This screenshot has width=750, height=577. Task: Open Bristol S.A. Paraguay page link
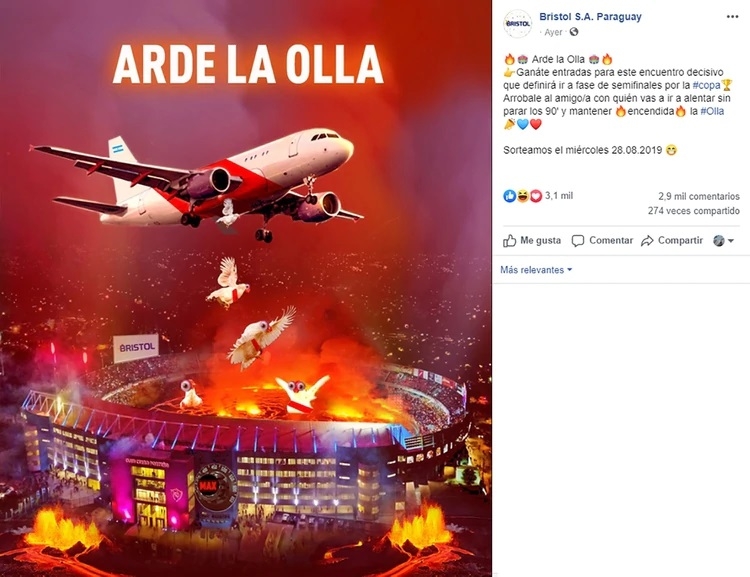[590, 17]
